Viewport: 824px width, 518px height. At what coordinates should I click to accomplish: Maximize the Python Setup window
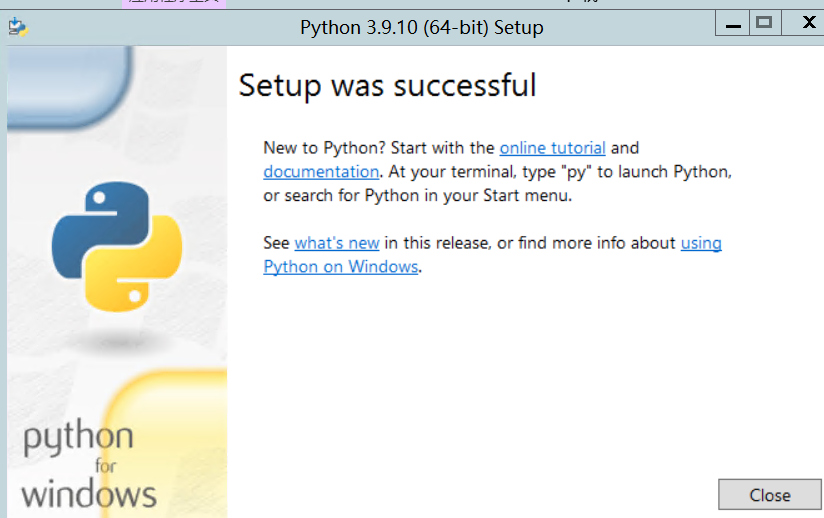[x=765, y=24]
